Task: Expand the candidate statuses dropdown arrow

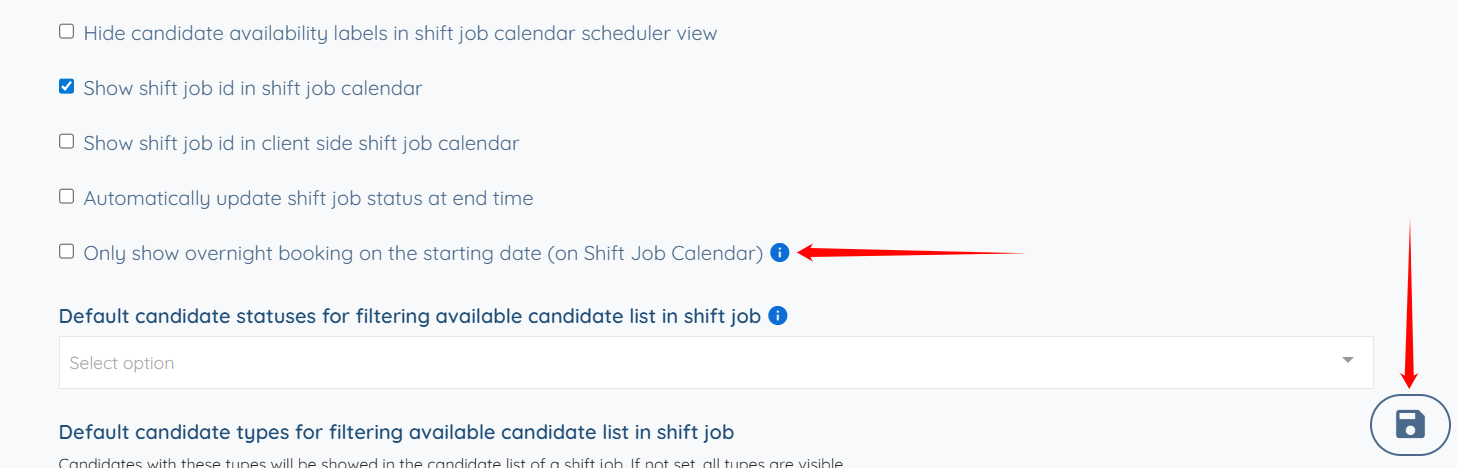Action: 1347,361
